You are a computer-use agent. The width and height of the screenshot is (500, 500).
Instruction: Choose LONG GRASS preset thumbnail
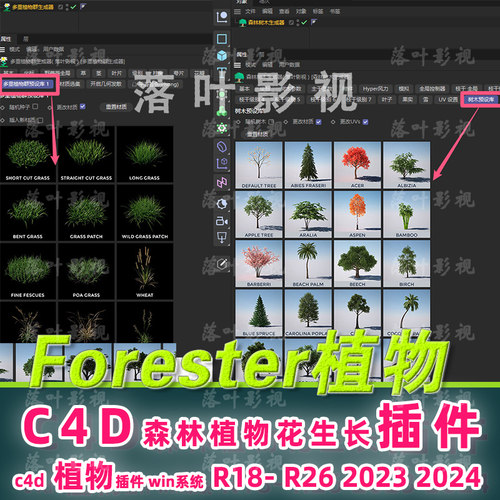tap(145, 155)
